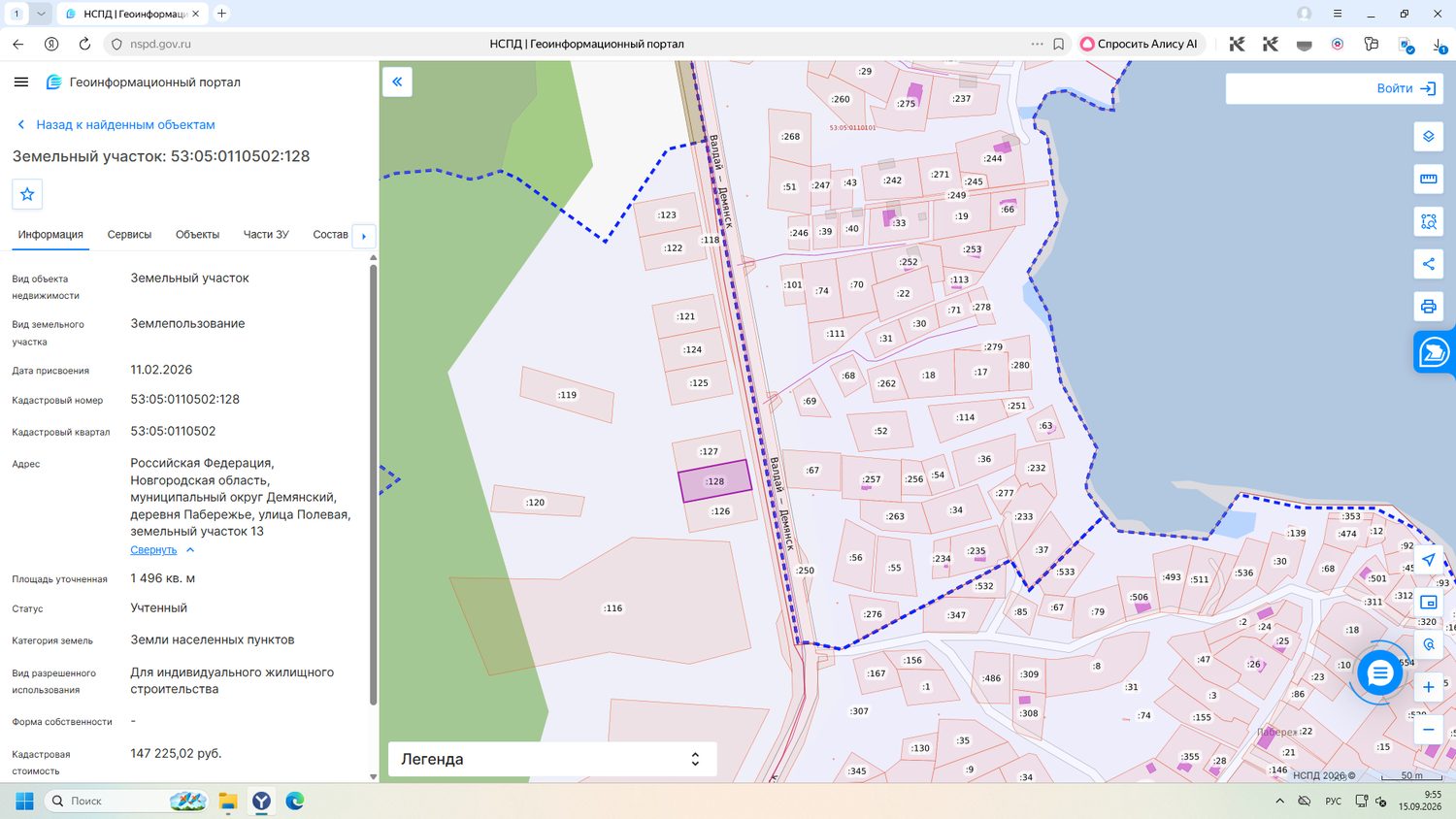This screenshot has height=819, width=1456.
Task: Open the blue chat assistant bubble
Action: coord(1378,672)
